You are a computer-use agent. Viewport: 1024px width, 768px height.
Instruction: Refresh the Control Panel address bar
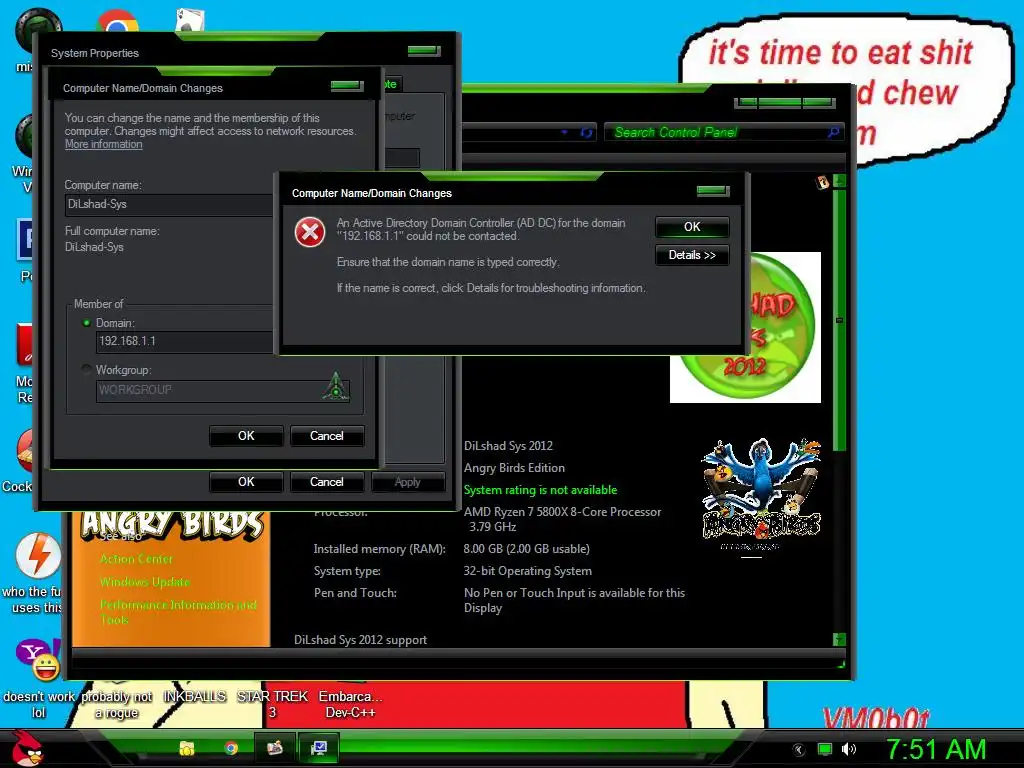(586, 133)
